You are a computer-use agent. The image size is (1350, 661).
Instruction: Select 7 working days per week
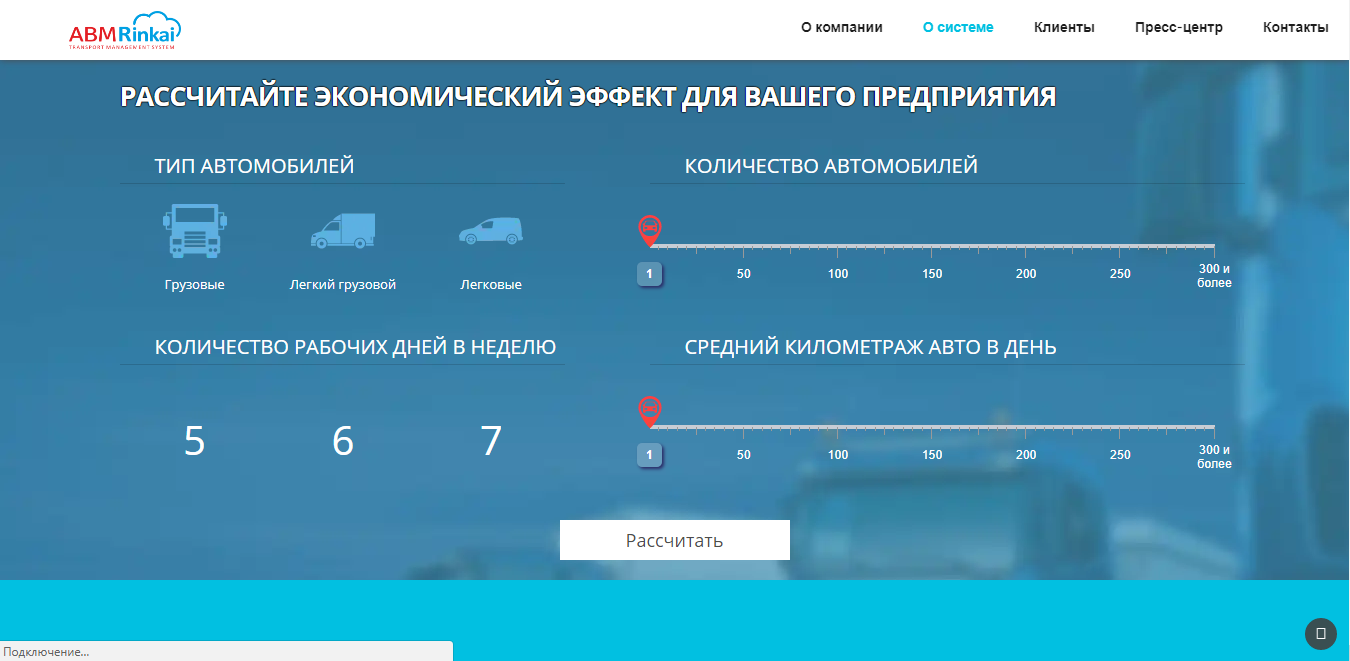click(489, 440)
